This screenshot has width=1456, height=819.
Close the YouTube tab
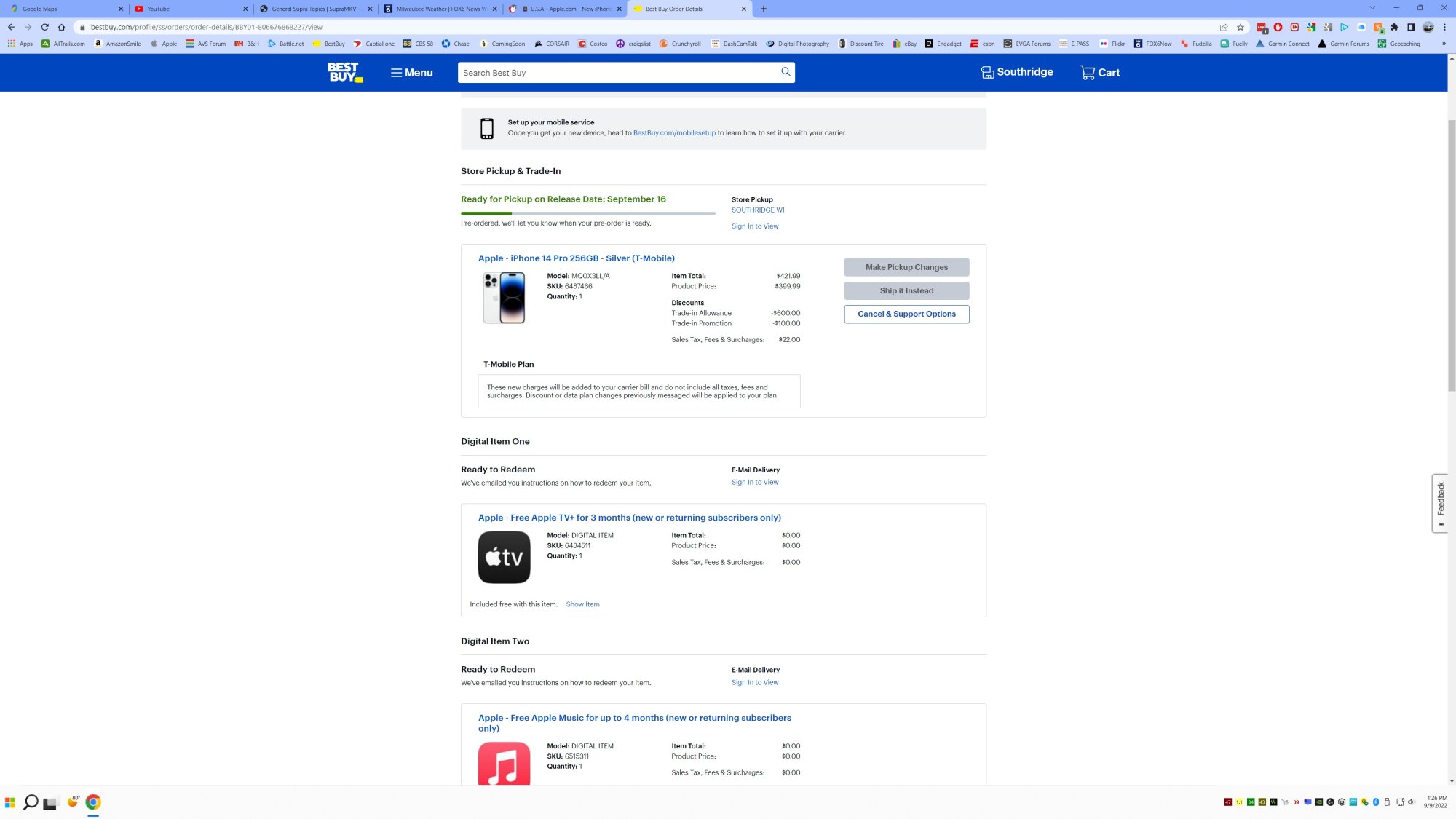tap(245, 9)
